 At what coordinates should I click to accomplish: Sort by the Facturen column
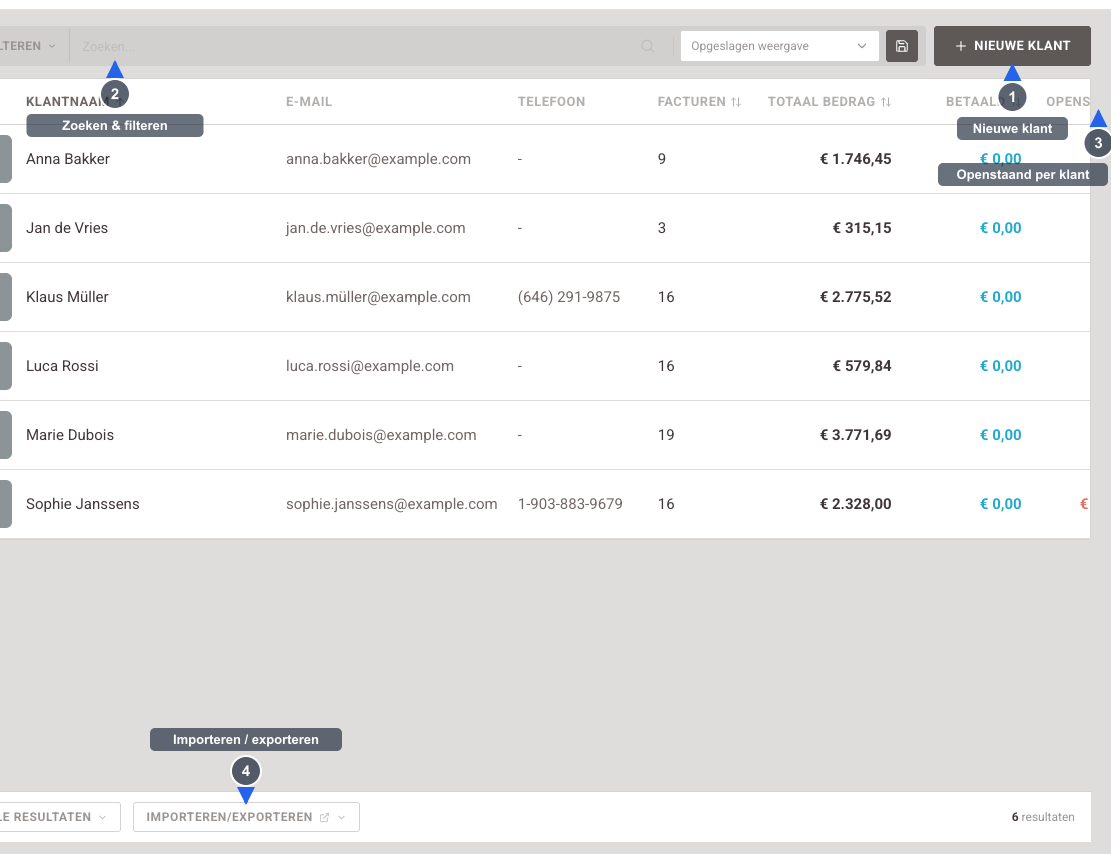pos(699,101)
